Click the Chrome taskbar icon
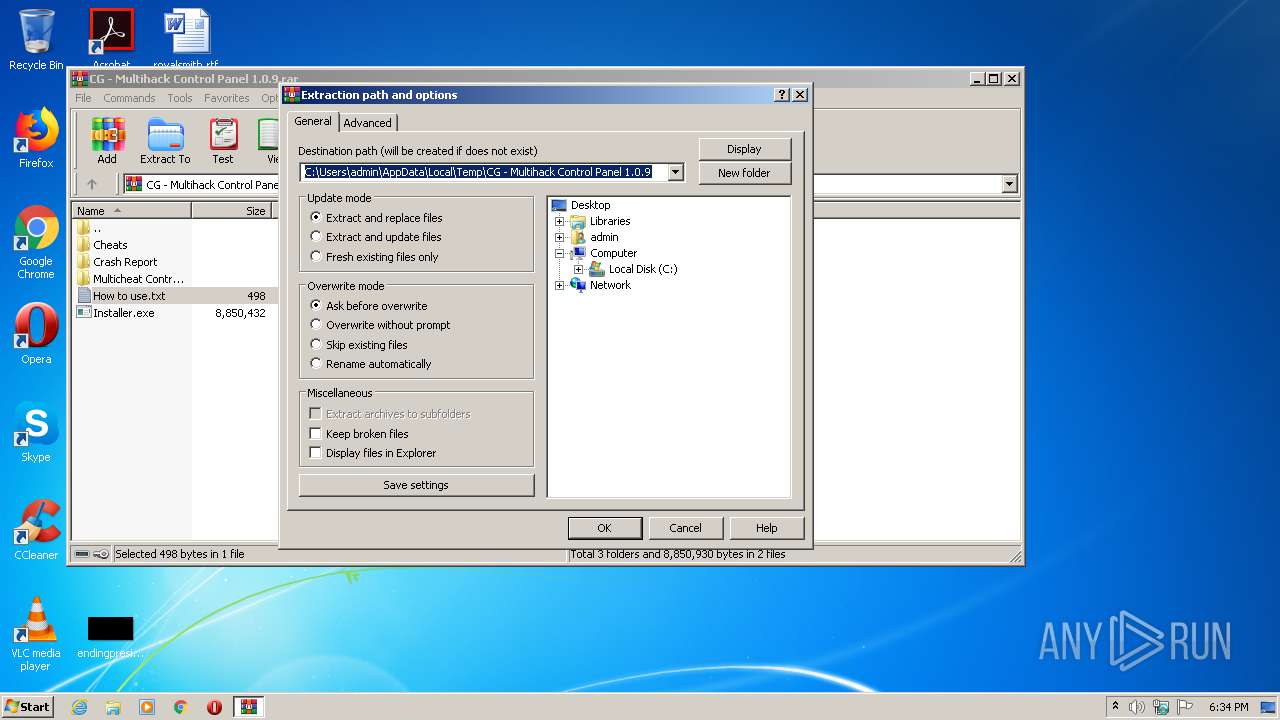 (181, 707)
